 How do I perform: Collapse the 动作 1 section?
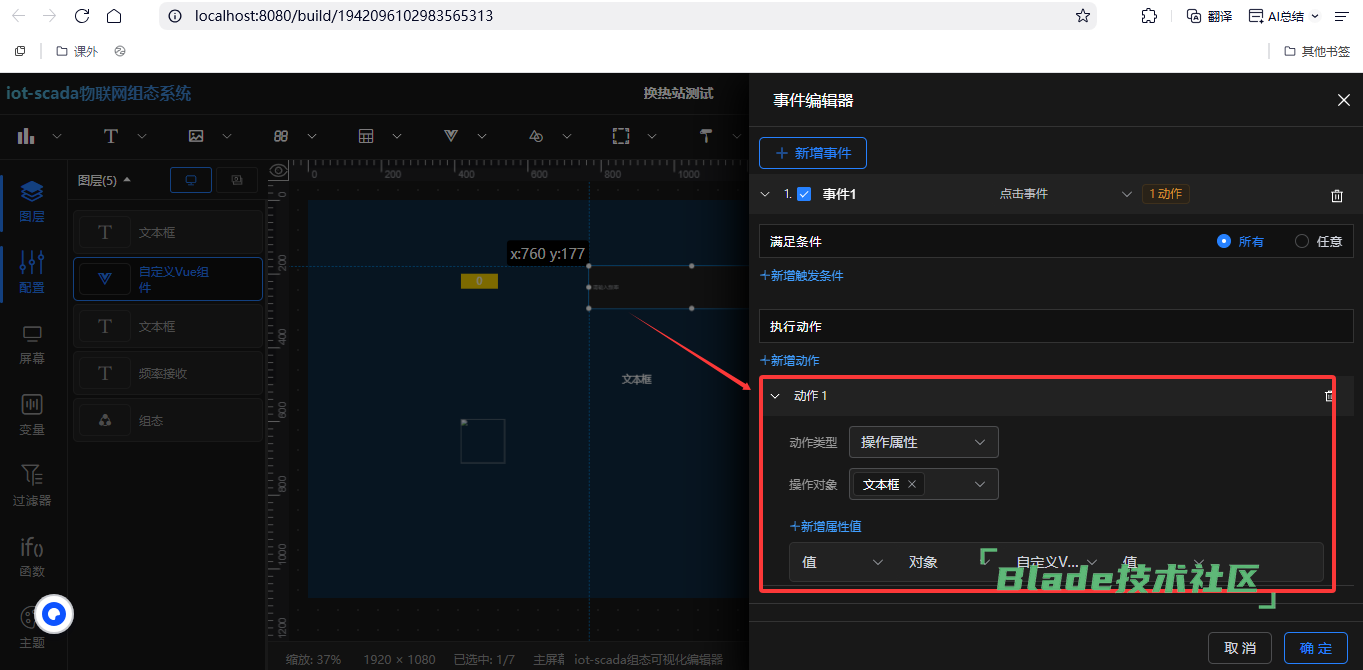pyautogui.click(x=774, y=396)
